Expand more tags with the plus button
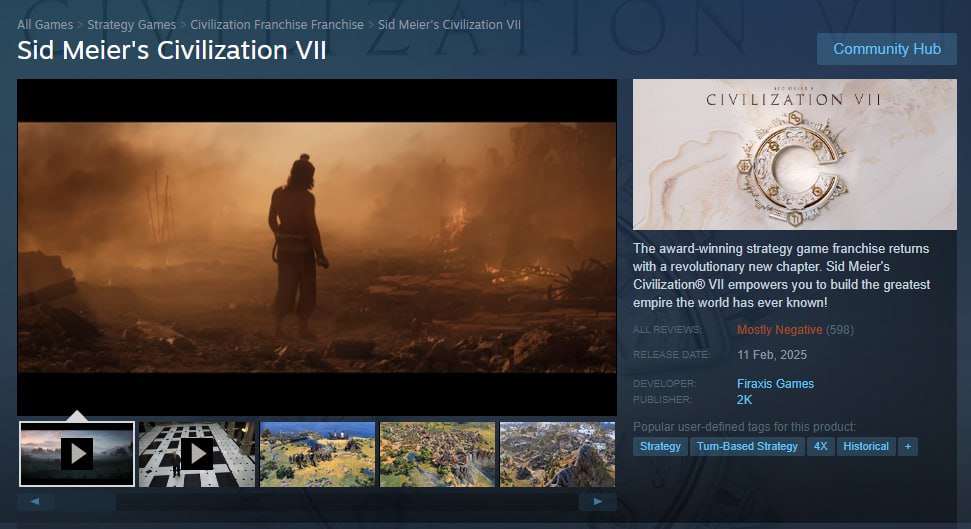971x529 pixels. pos(907,446)
